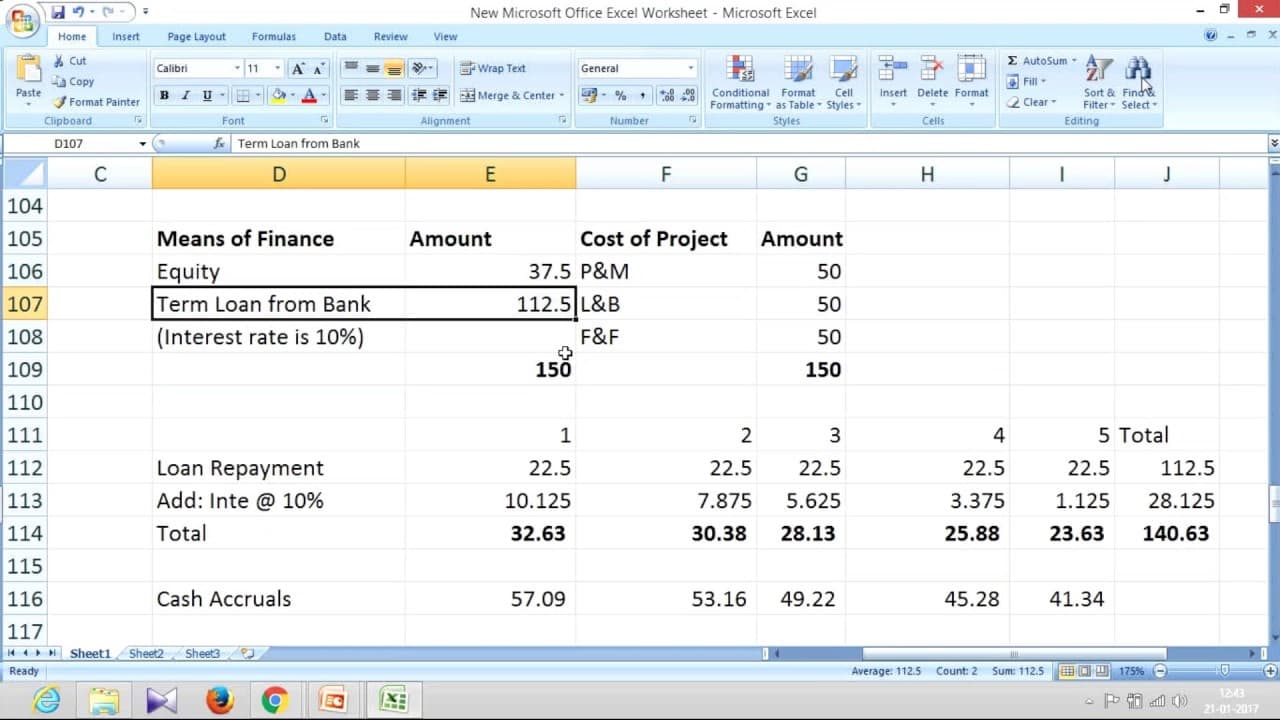Open the Name Box dropdown arrow
The width and height of the screenshot is (1280, 720).
[142, 144]
